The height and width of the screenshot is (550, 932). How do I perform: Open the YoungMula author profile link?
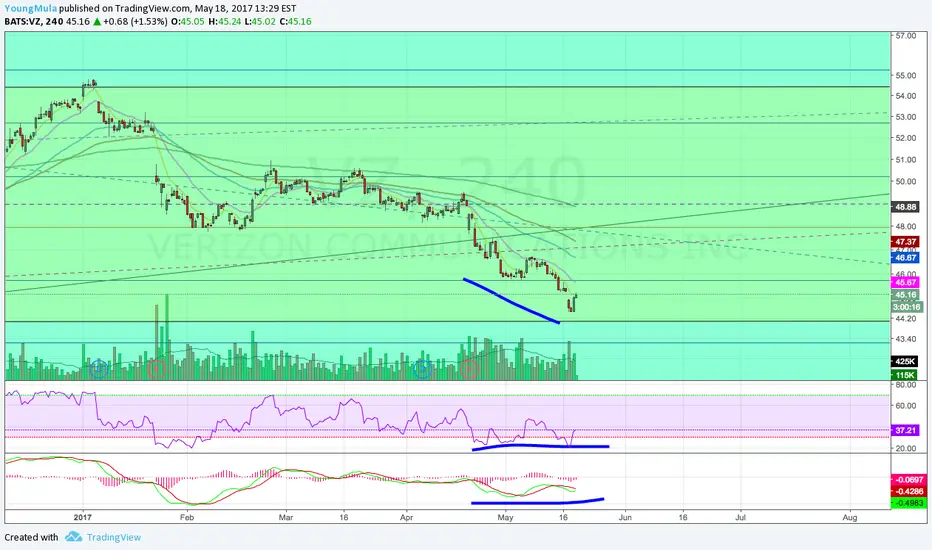tap(31, 8)
